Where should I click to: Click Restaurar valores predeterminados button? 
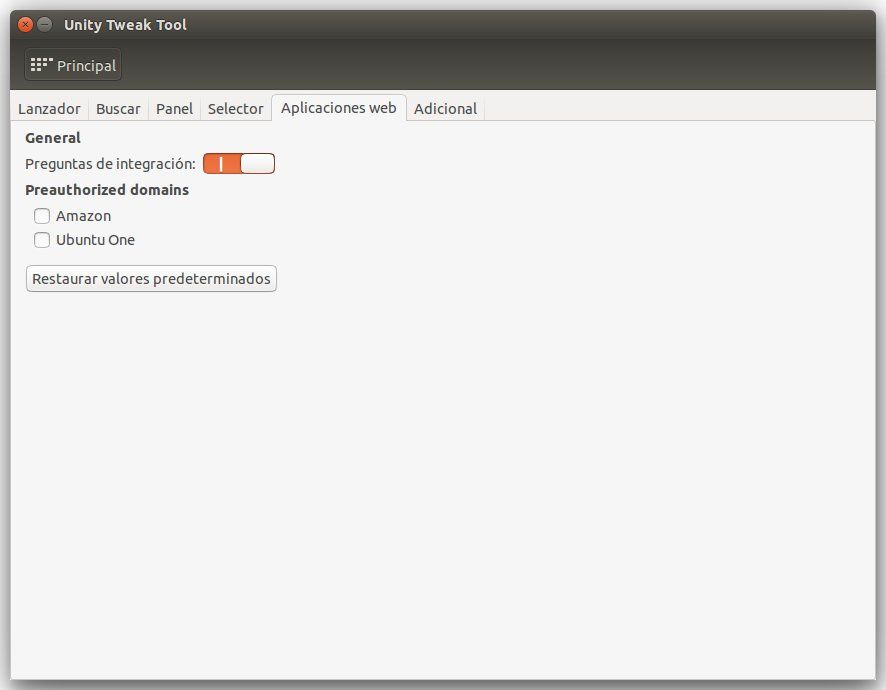coord(151,279)
